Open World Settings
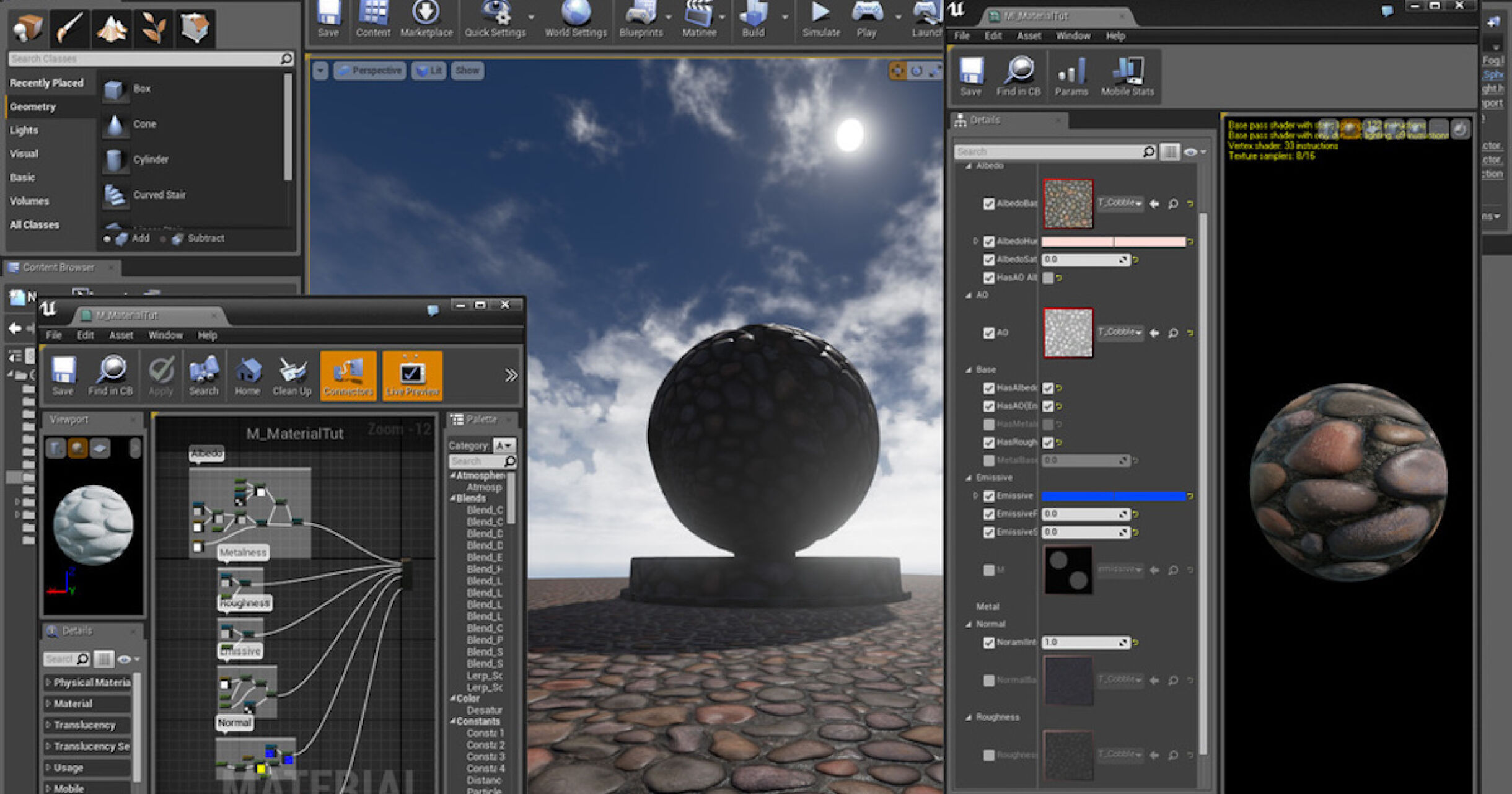1512x794 pixels. (576, 19)
